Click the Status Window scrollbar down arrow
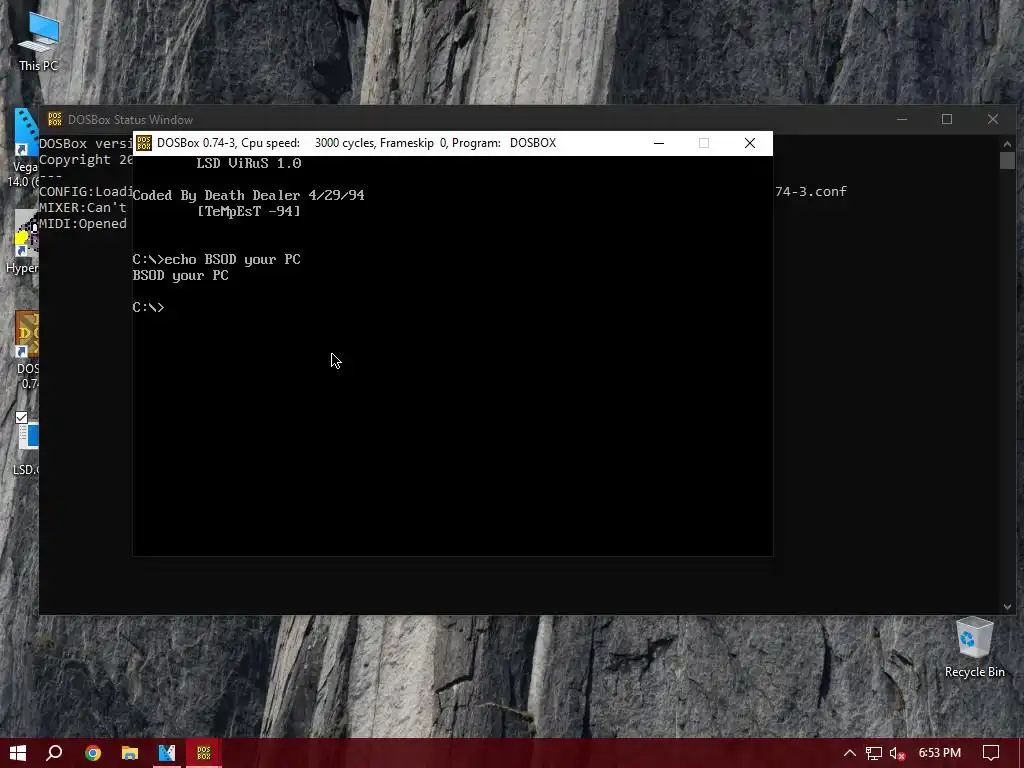 [x=1007, y=607]
